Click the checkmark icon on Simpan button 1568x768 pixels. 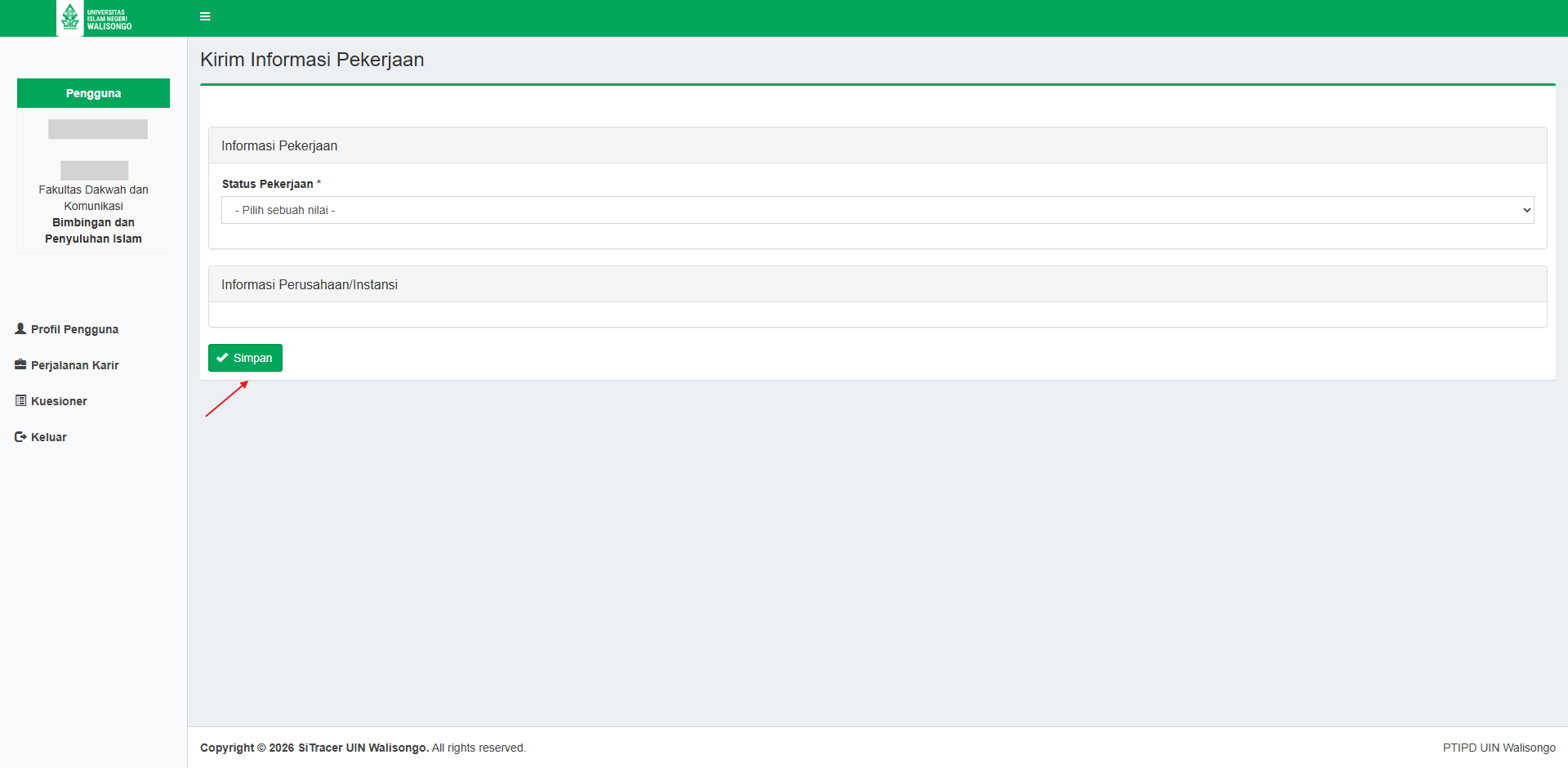(x=222, y=358)
